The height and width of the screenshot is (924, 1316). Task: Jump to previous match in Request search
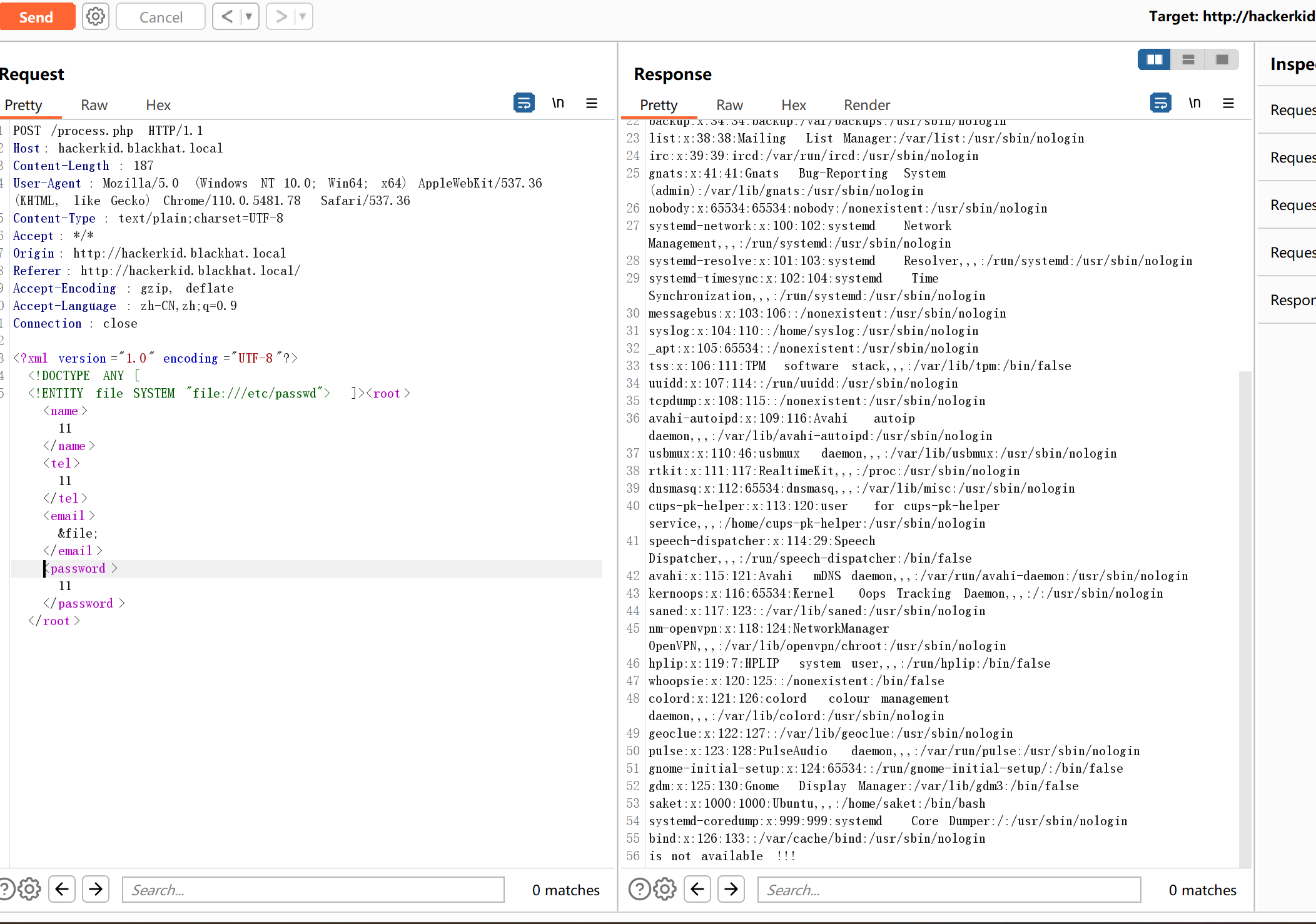[x=62, y=889]
